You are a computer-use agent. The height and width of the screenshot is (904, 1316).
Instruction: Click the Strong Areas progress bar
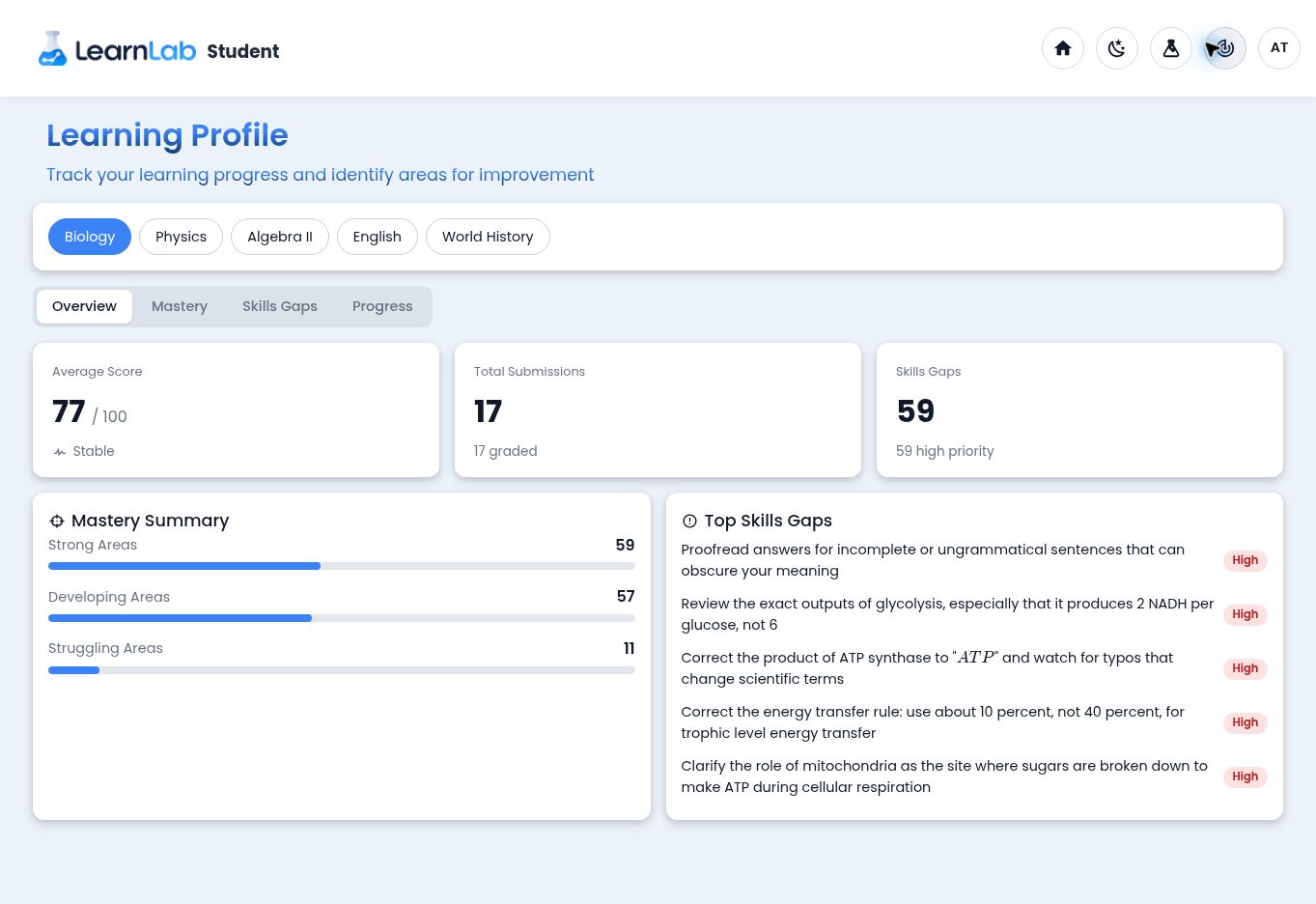[342, 566]
